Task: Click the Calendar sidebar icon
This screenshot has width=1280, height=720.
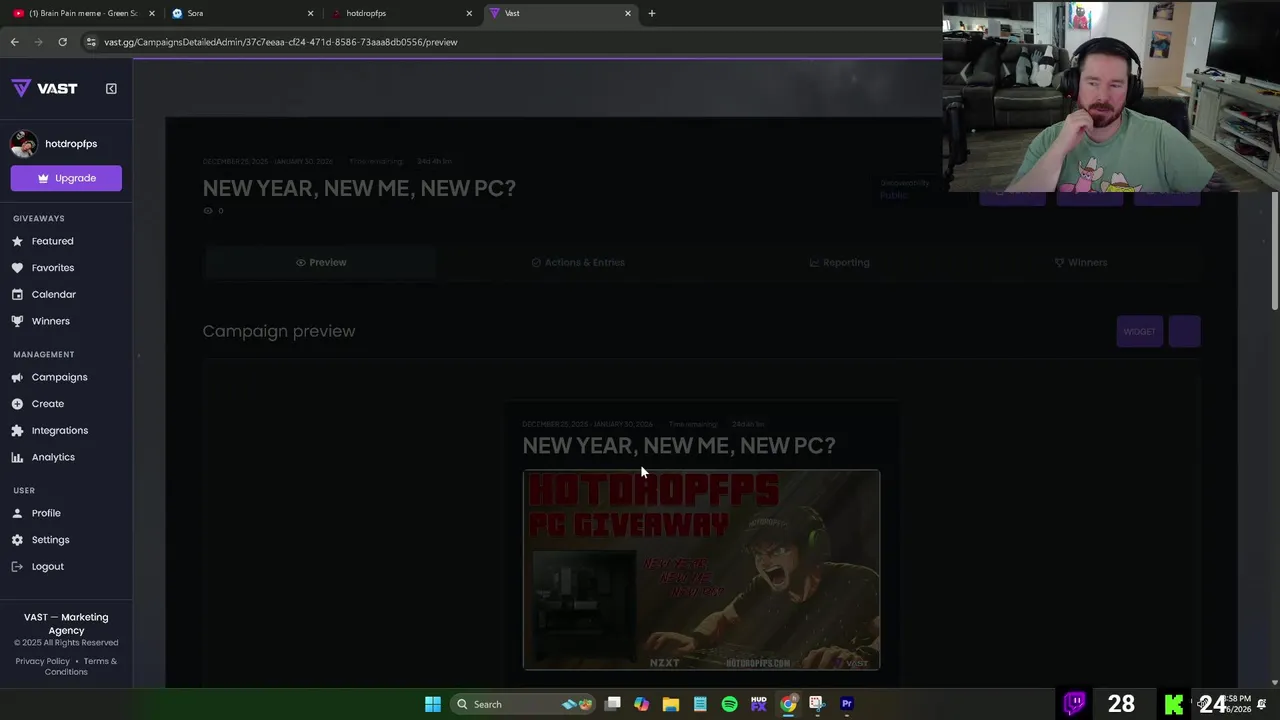Action: click(x=17, y=294)
